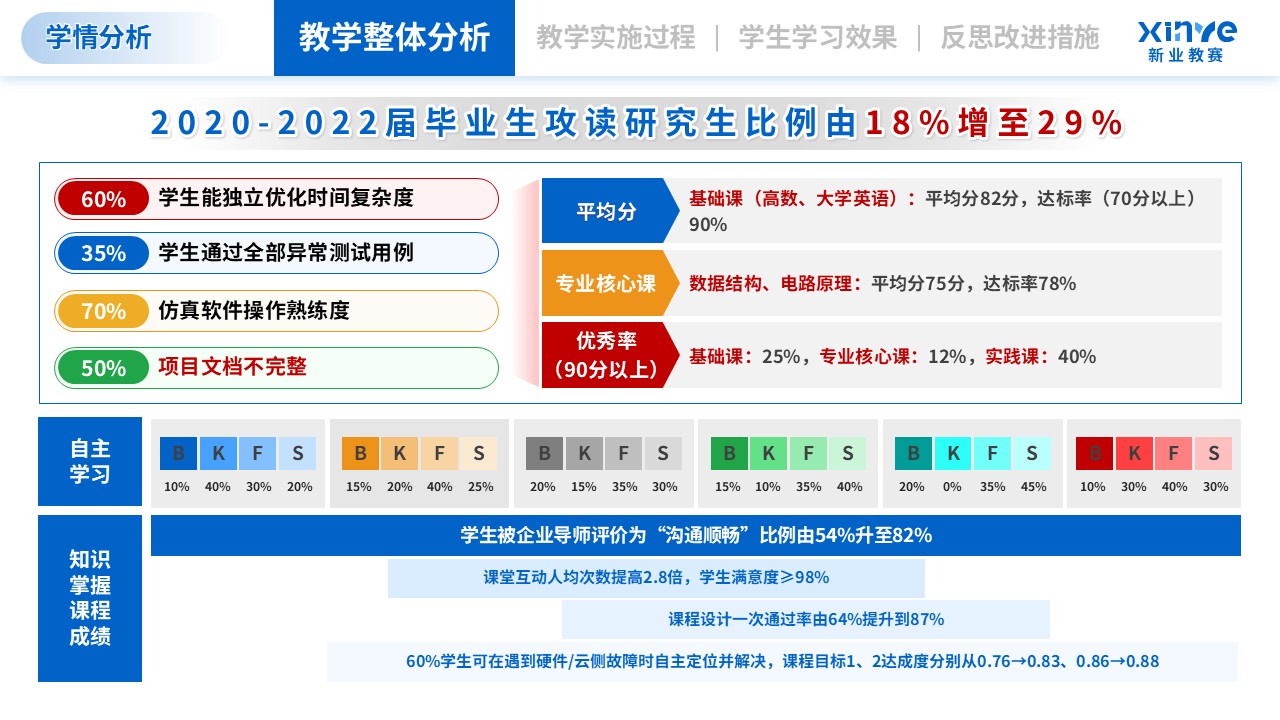Image resolution: width=1280 pixels, height=720 pixels.
Task: Click the 知识掌握课程成绩 side label
Action: (90, 598)
